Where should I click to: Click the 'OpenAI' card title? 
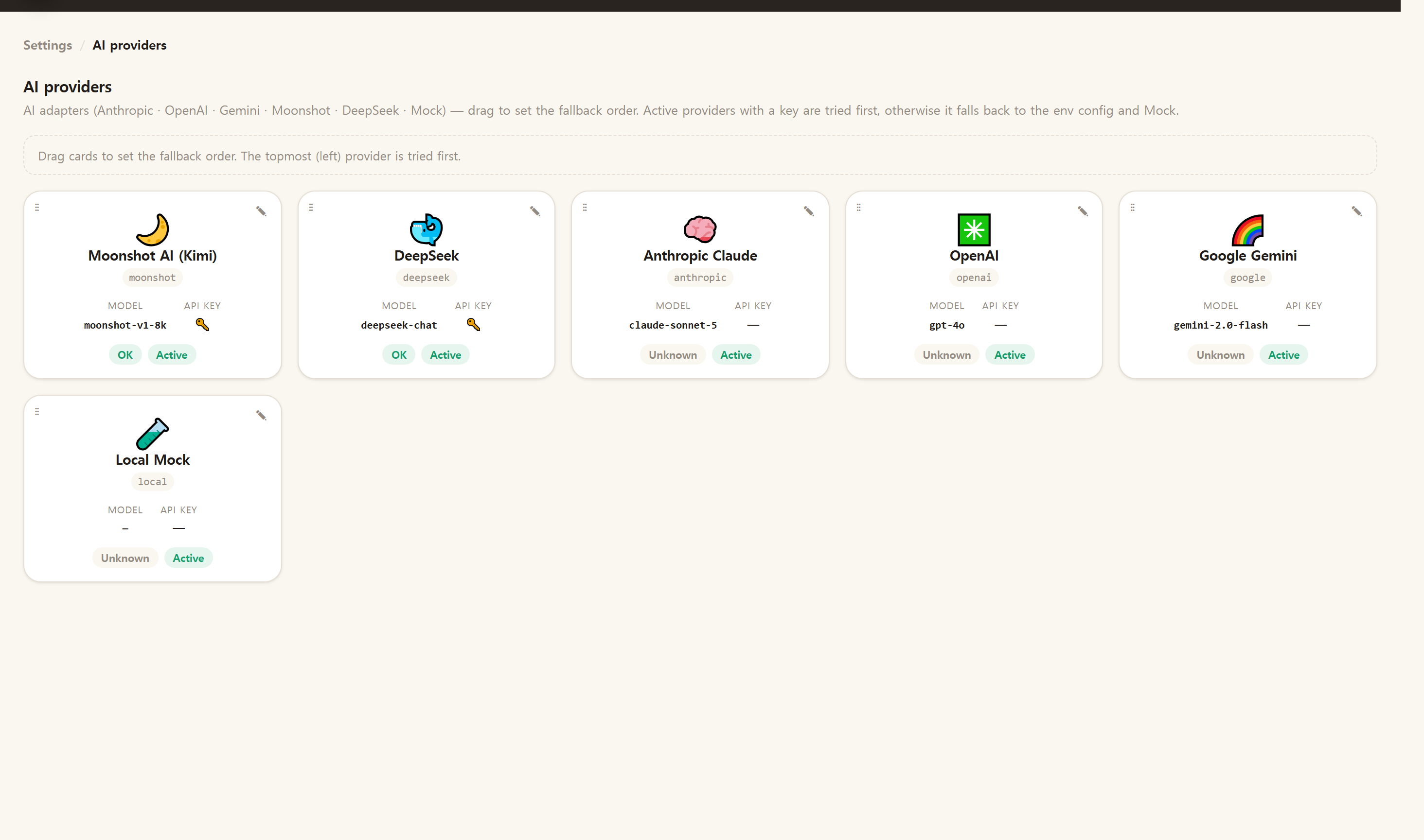(974, 256)
